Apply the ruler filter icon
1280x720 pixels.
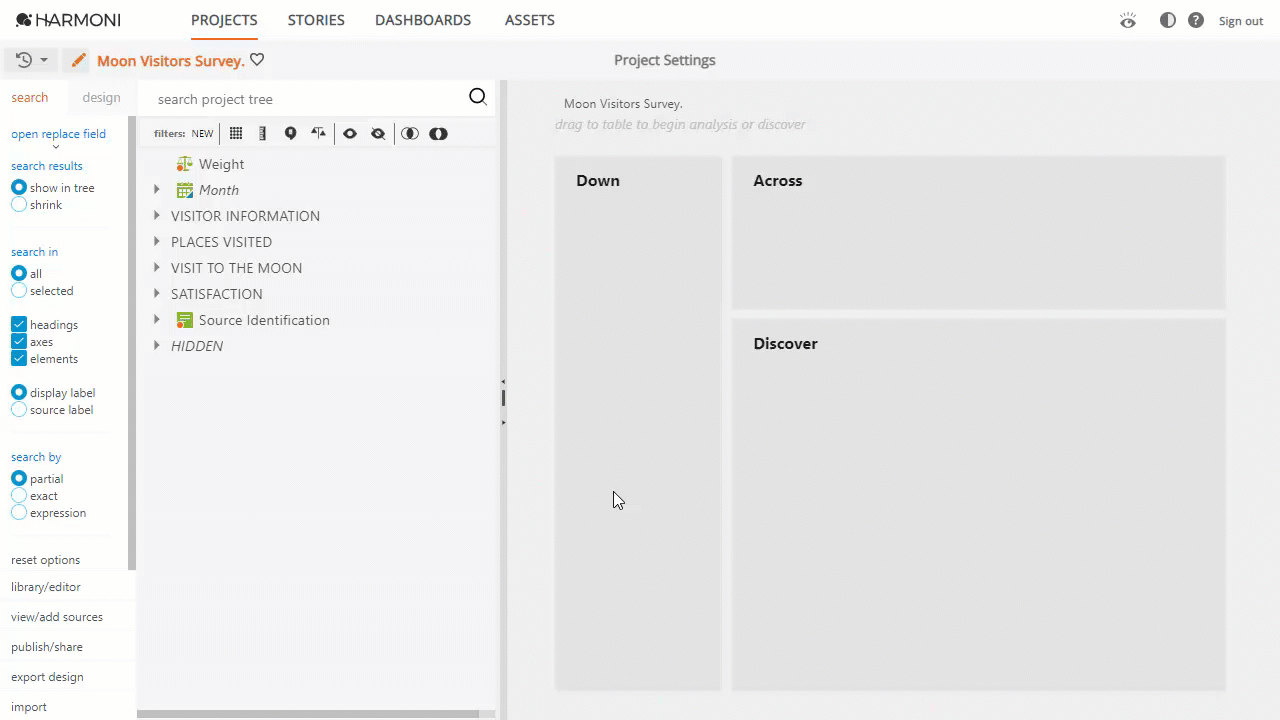(262, 133)
